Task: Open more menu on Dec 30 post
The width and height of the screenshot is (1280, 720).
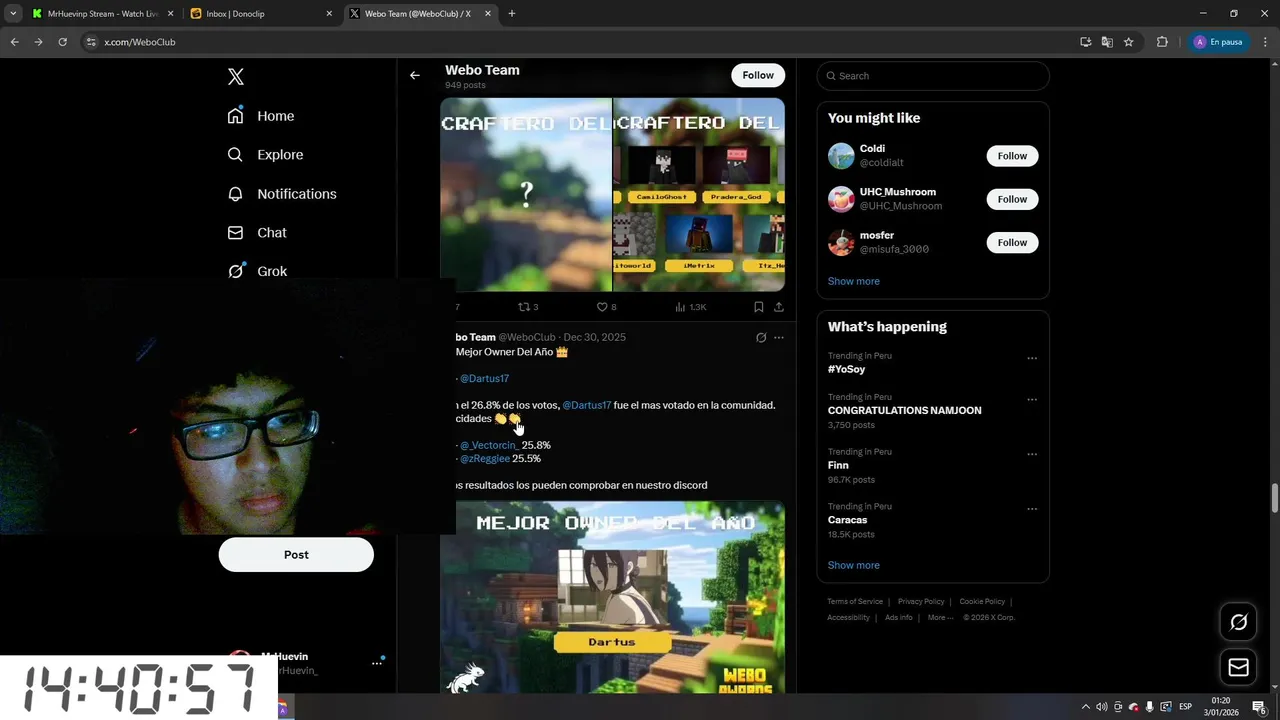Action: click(x=779, y=338)
